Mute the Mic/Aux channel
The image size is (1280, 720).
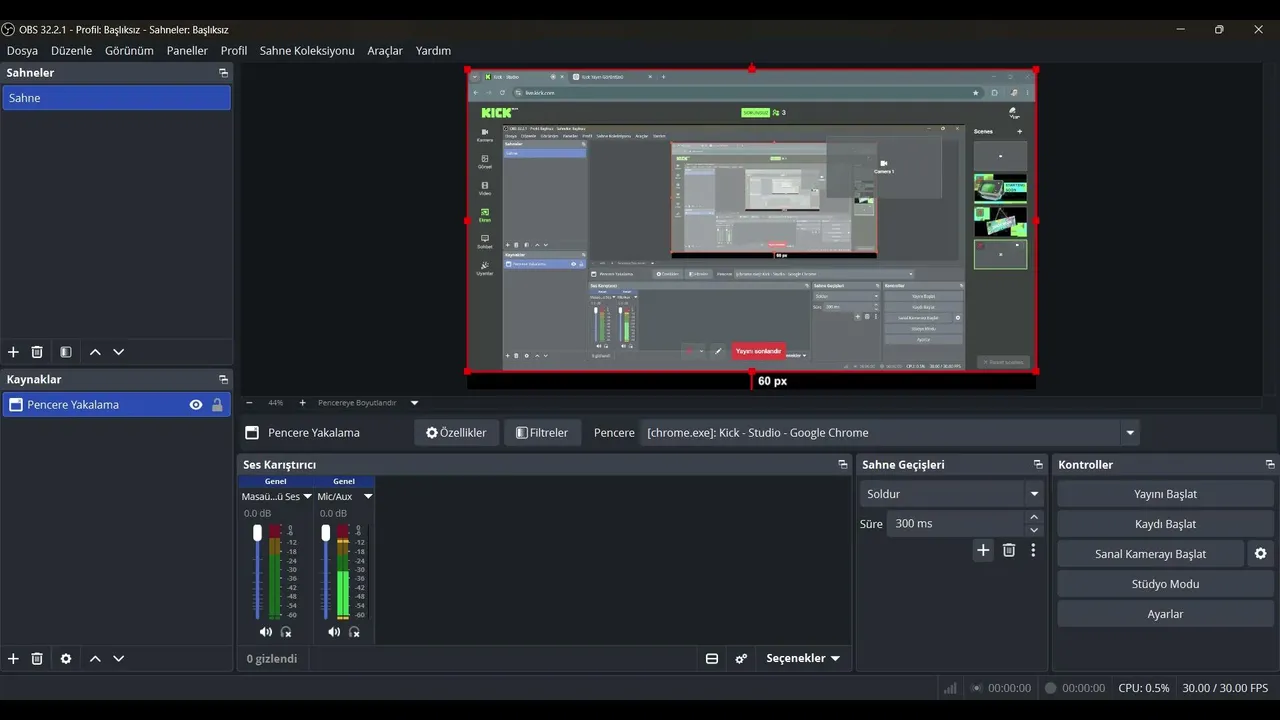tap(333, 632)
